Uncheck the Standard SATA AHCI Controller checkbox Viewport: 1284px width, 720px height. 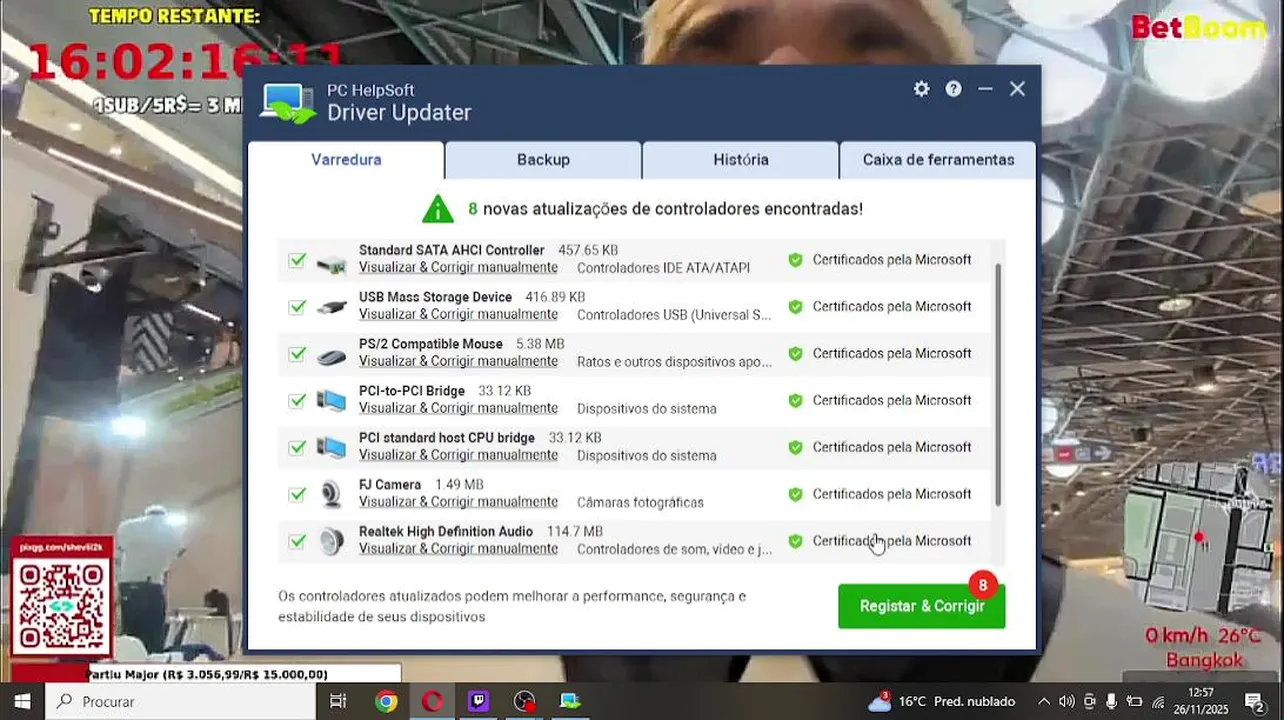click(x=297, y=260)
